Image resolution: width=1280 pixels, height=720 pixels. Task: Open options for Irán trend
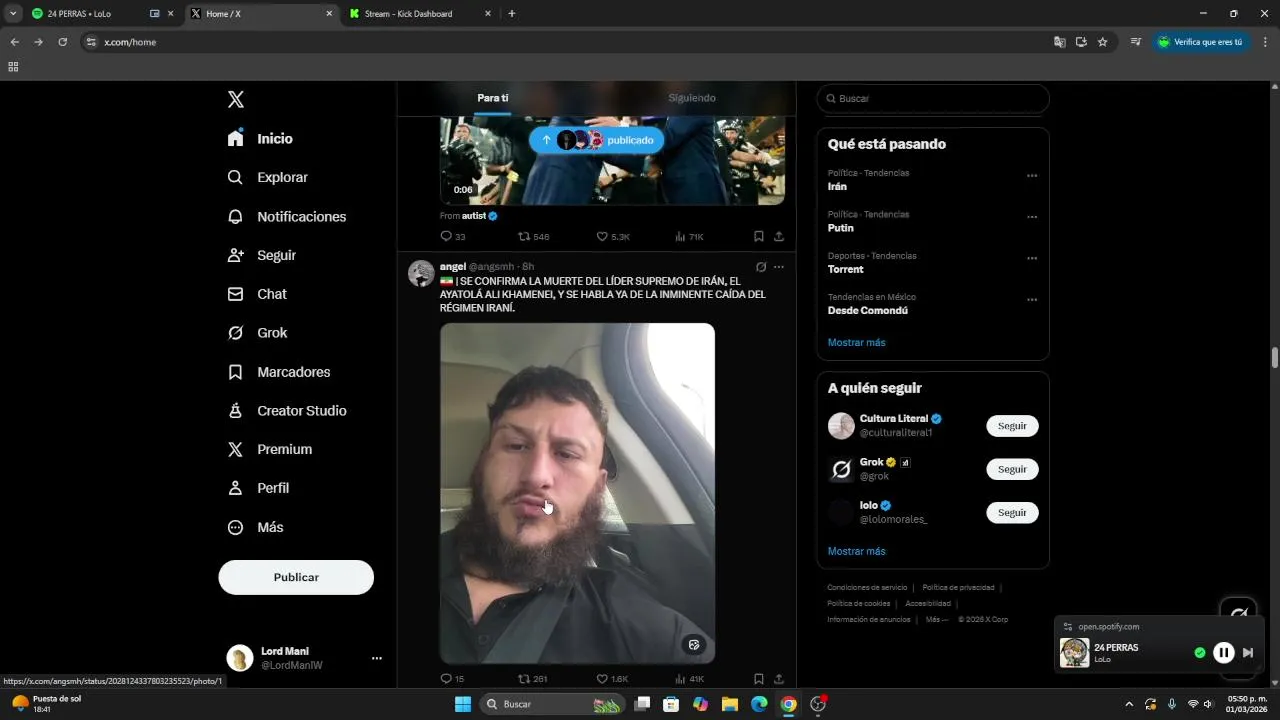point(1032,176)
